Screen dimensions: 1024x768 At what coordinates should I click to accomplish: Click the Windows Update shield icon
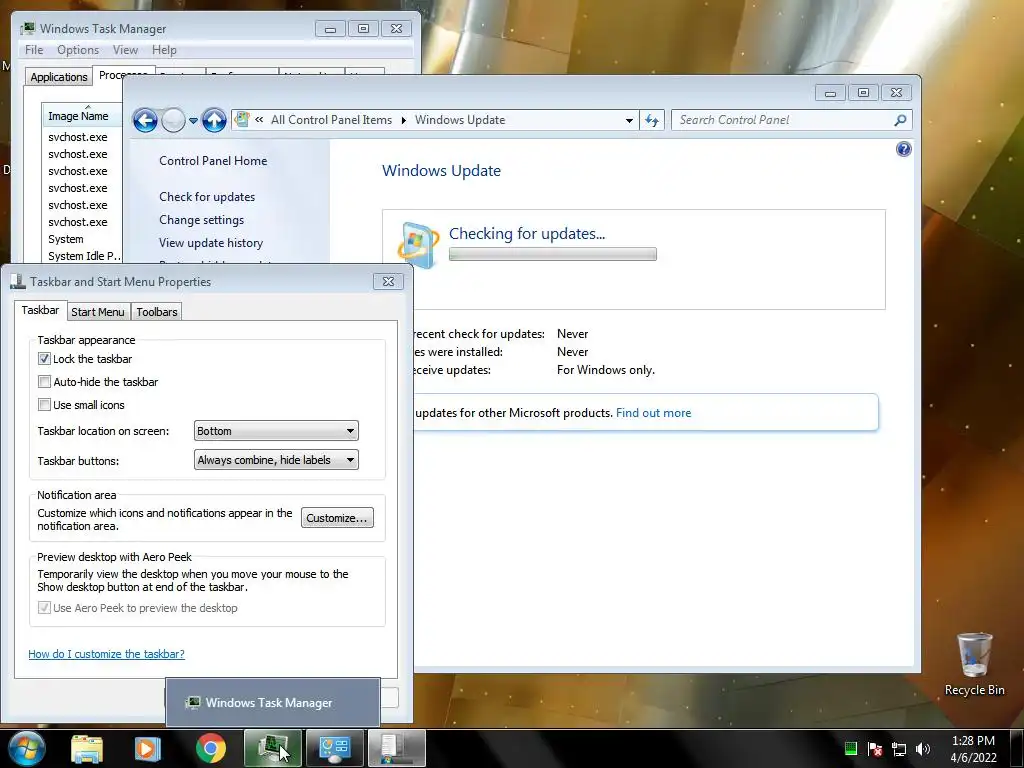coord(417,245)
